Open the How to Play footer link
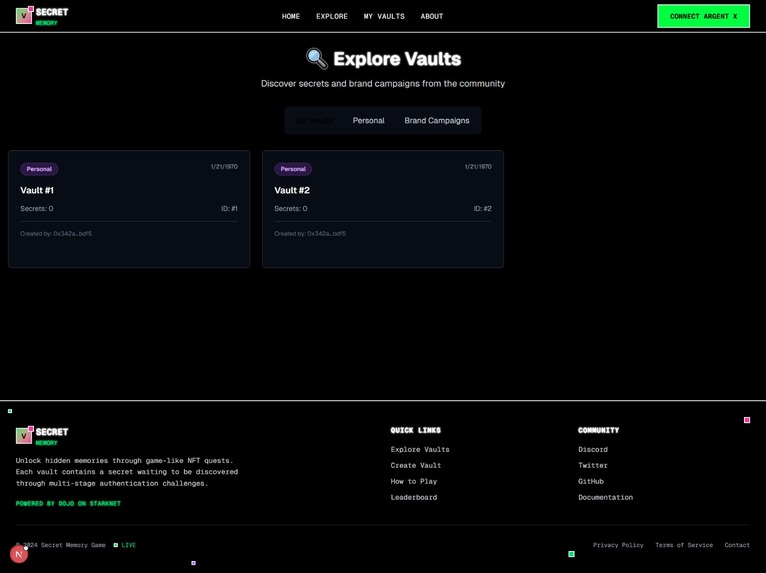Screen dimensions: 766x573 click(x=414, y=481)
